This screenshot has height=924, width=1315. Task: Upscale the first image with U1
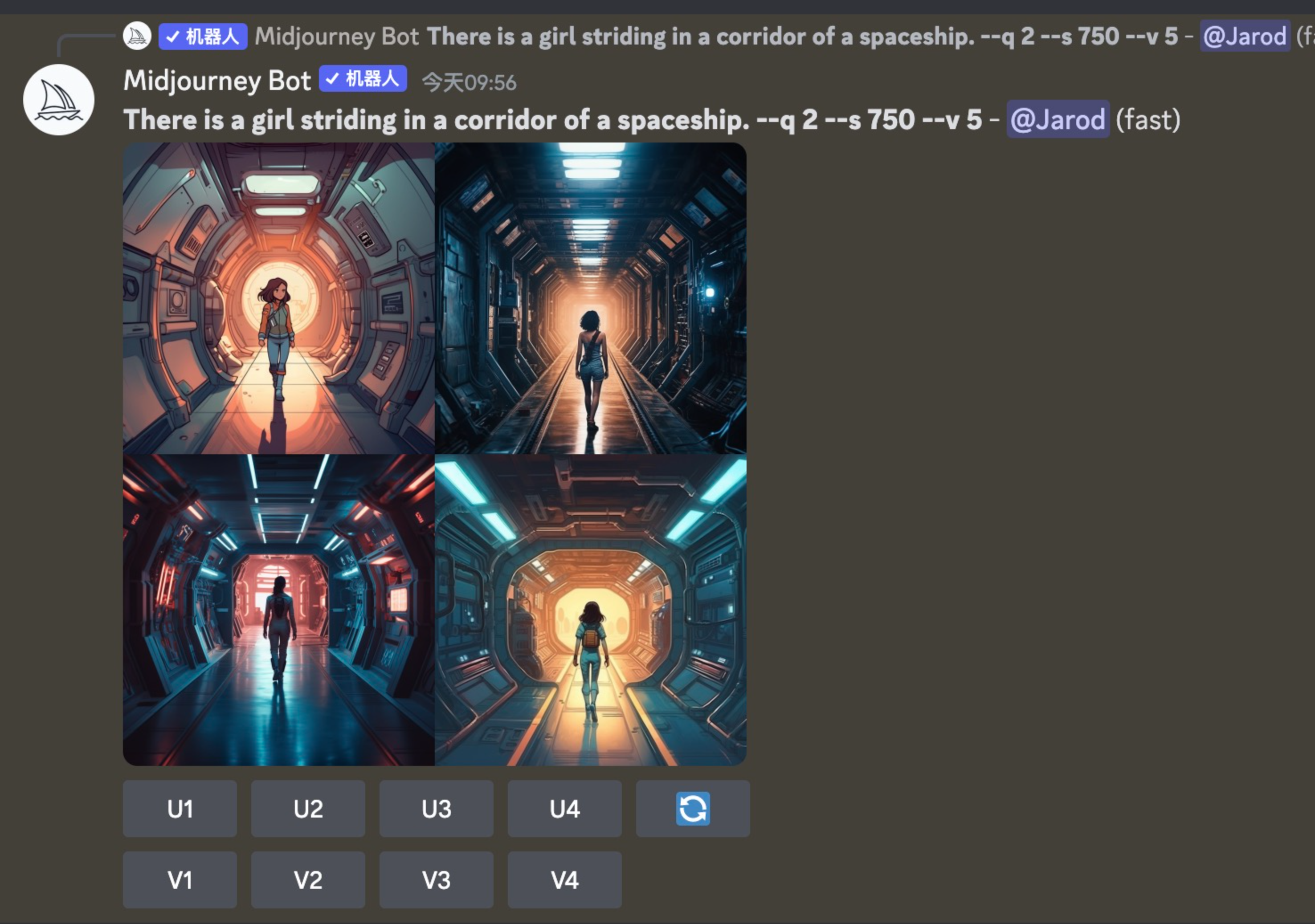tap(180, 809)
